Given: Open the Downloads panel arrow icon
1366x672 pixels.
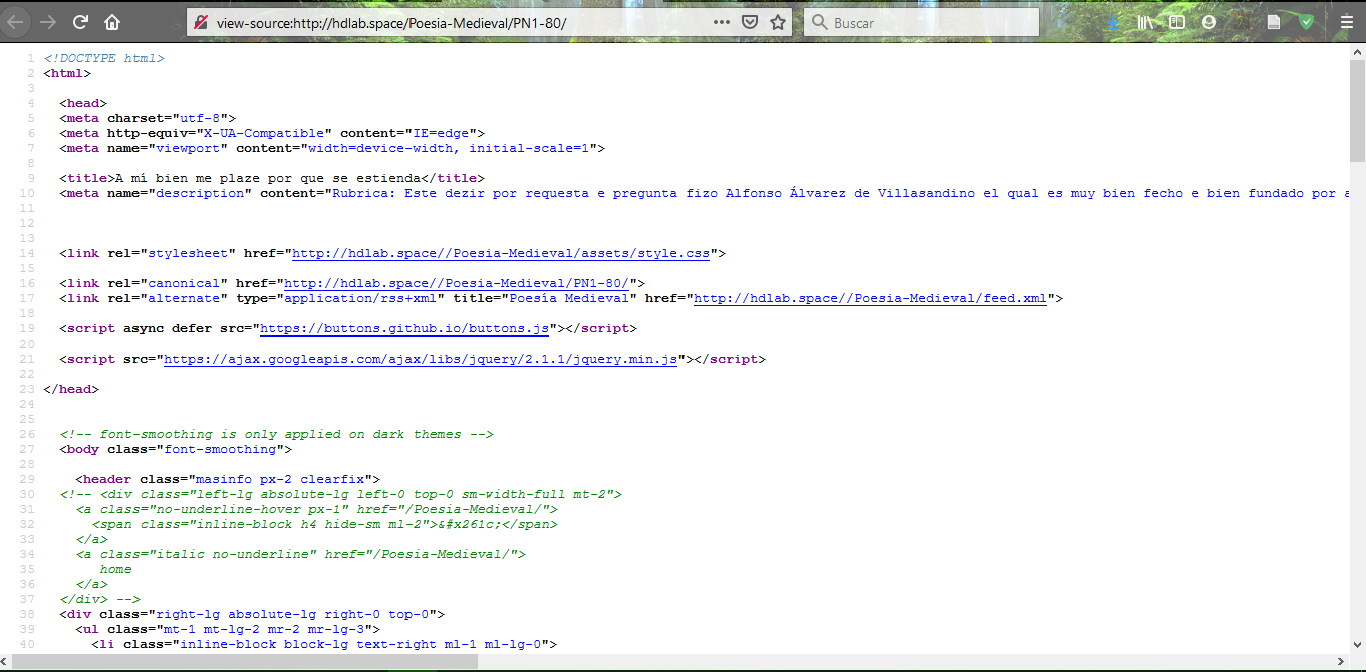Looking at the screenshot, I should [x=1113, y=22].
